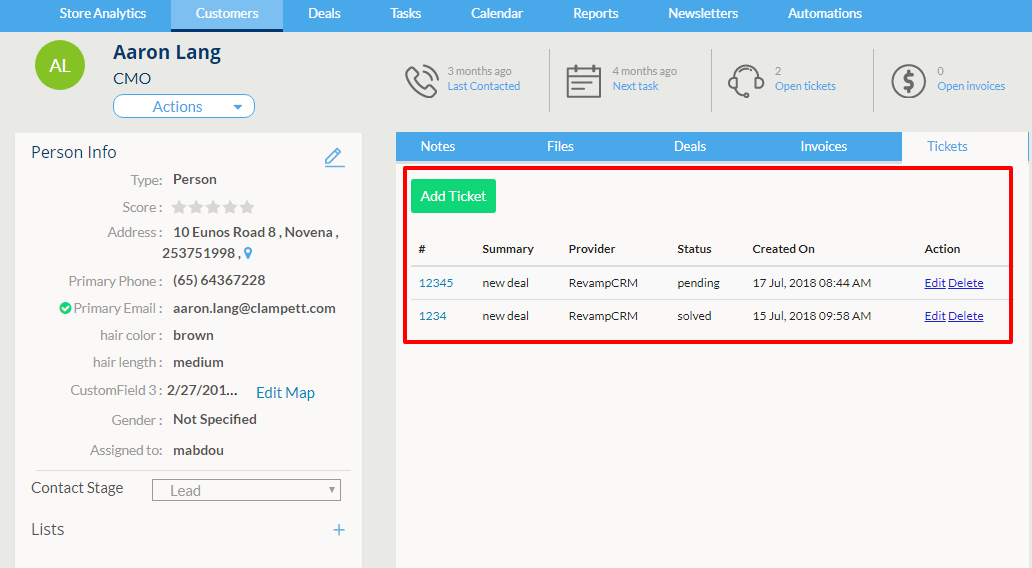
Task: Click the hair length value medium
Action: coord(198,362)
